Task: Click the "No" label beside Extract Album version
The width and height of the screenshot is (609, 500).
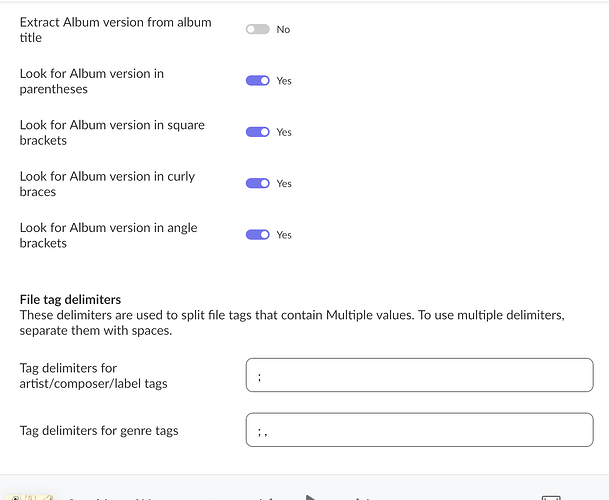Action: [x=283, y=30]
